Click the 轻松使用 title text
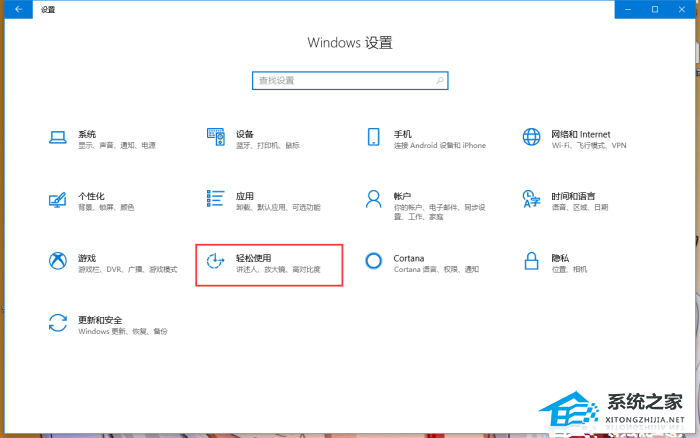Image resolution: width=700 pixels, height=438 pixels. point(253,258)
